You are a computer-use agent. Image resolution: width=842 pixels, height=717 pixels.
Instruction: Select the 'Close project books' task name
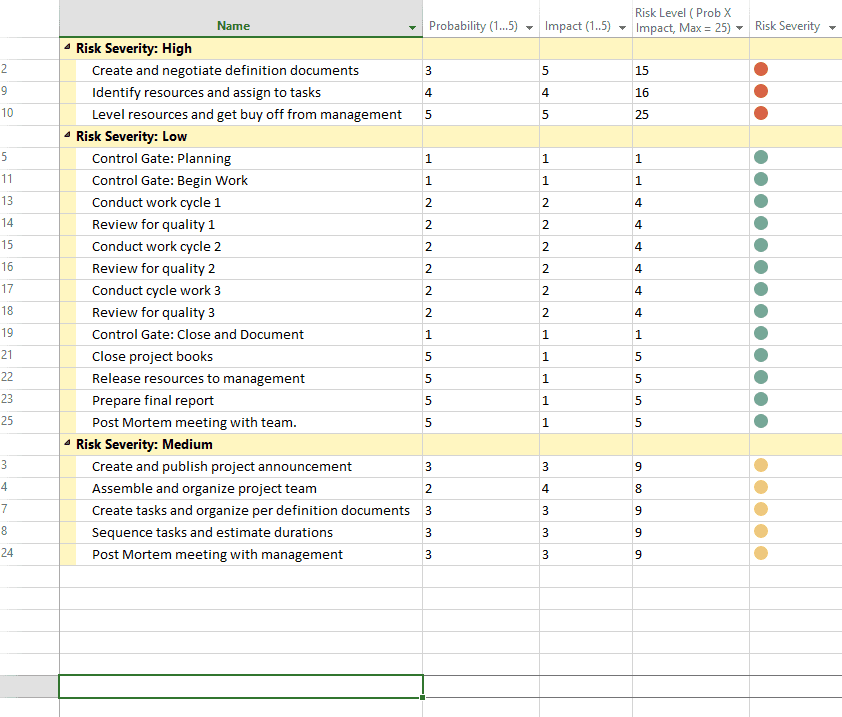coord(152,357)
